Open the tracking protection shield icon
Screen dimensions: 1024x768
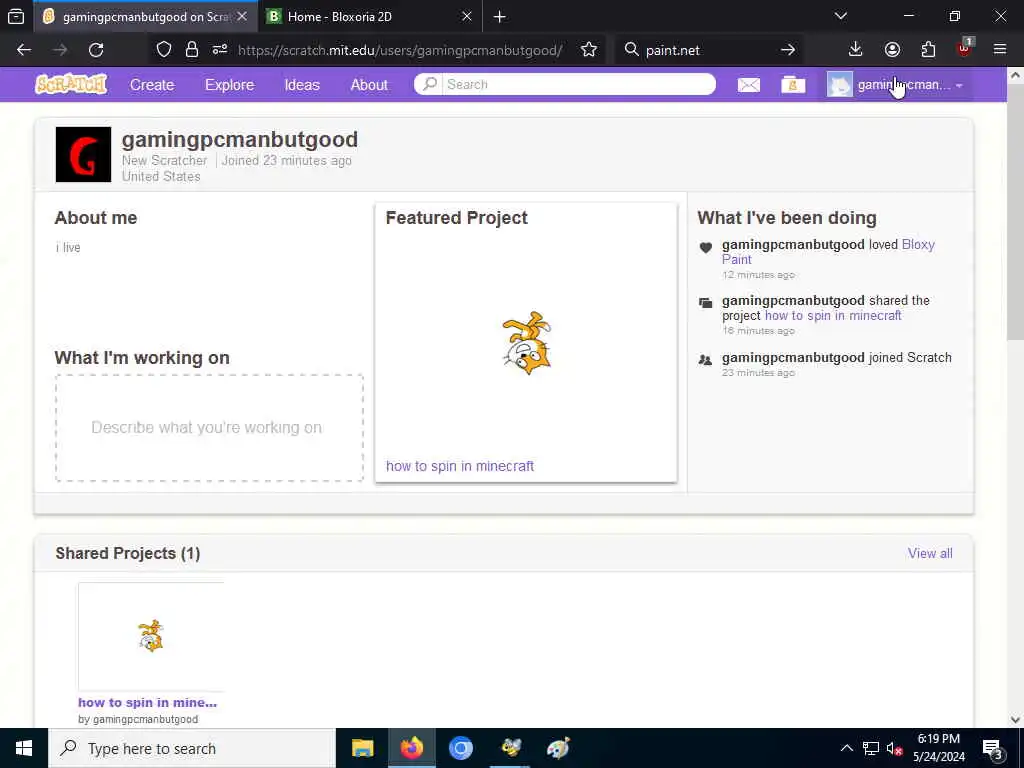[164, 50]
